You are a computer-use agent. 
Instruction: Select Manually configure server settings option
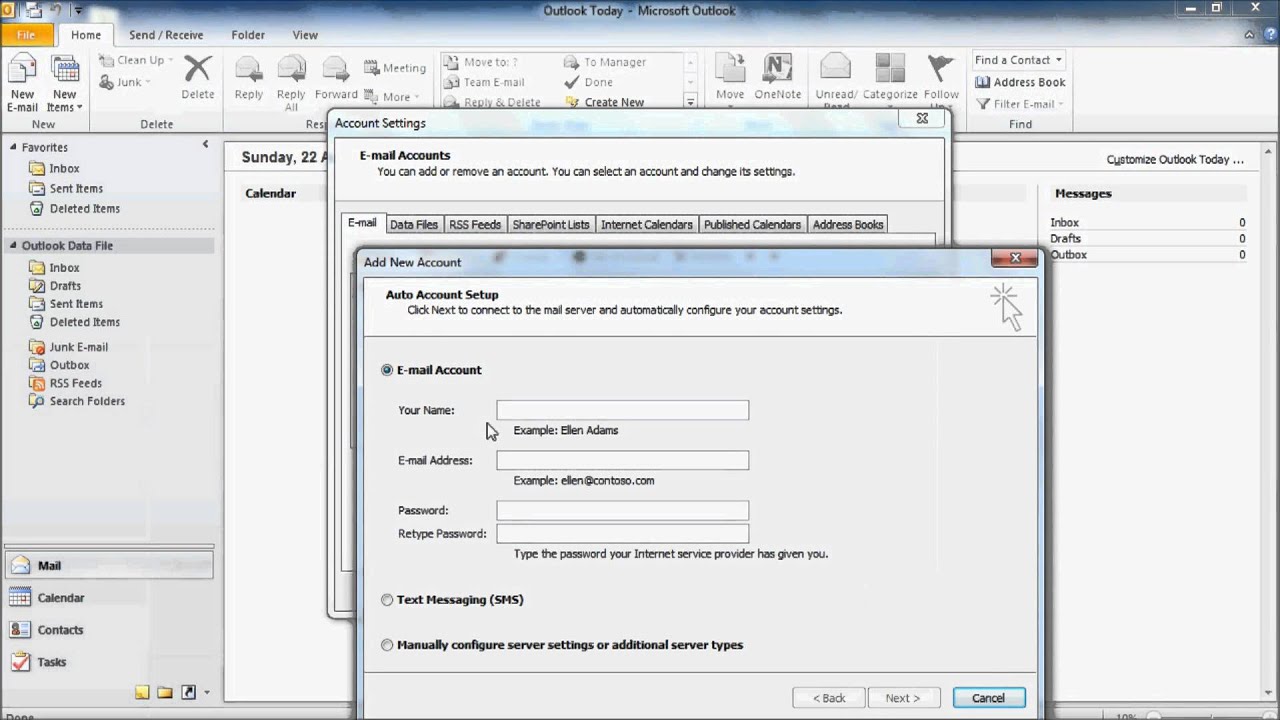(x=387, y=645)
